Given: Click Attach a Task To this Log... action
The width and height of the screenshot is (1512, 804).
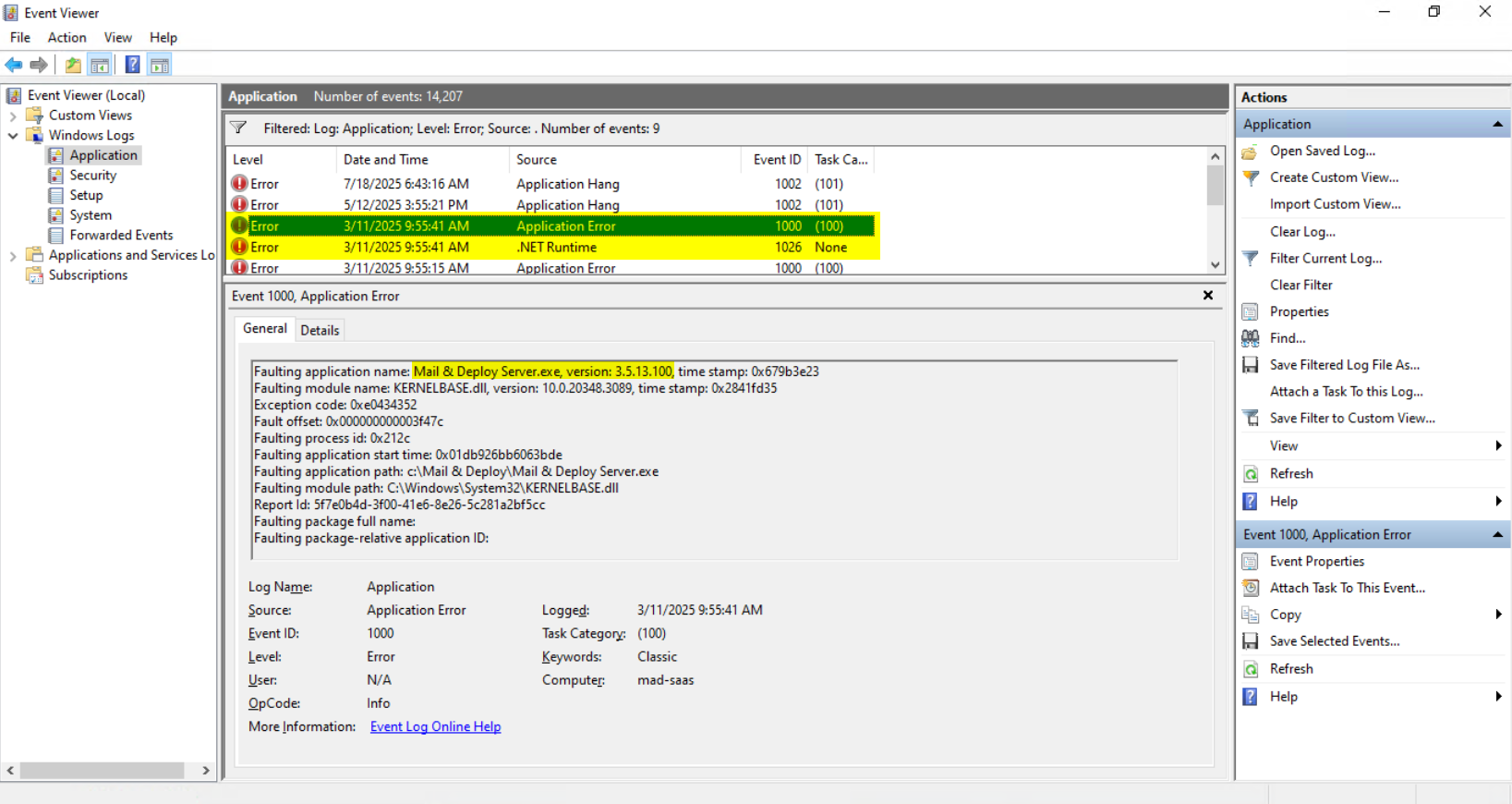Looking at the screenshot, I should pyautogui.click(x=1347, y=392).
